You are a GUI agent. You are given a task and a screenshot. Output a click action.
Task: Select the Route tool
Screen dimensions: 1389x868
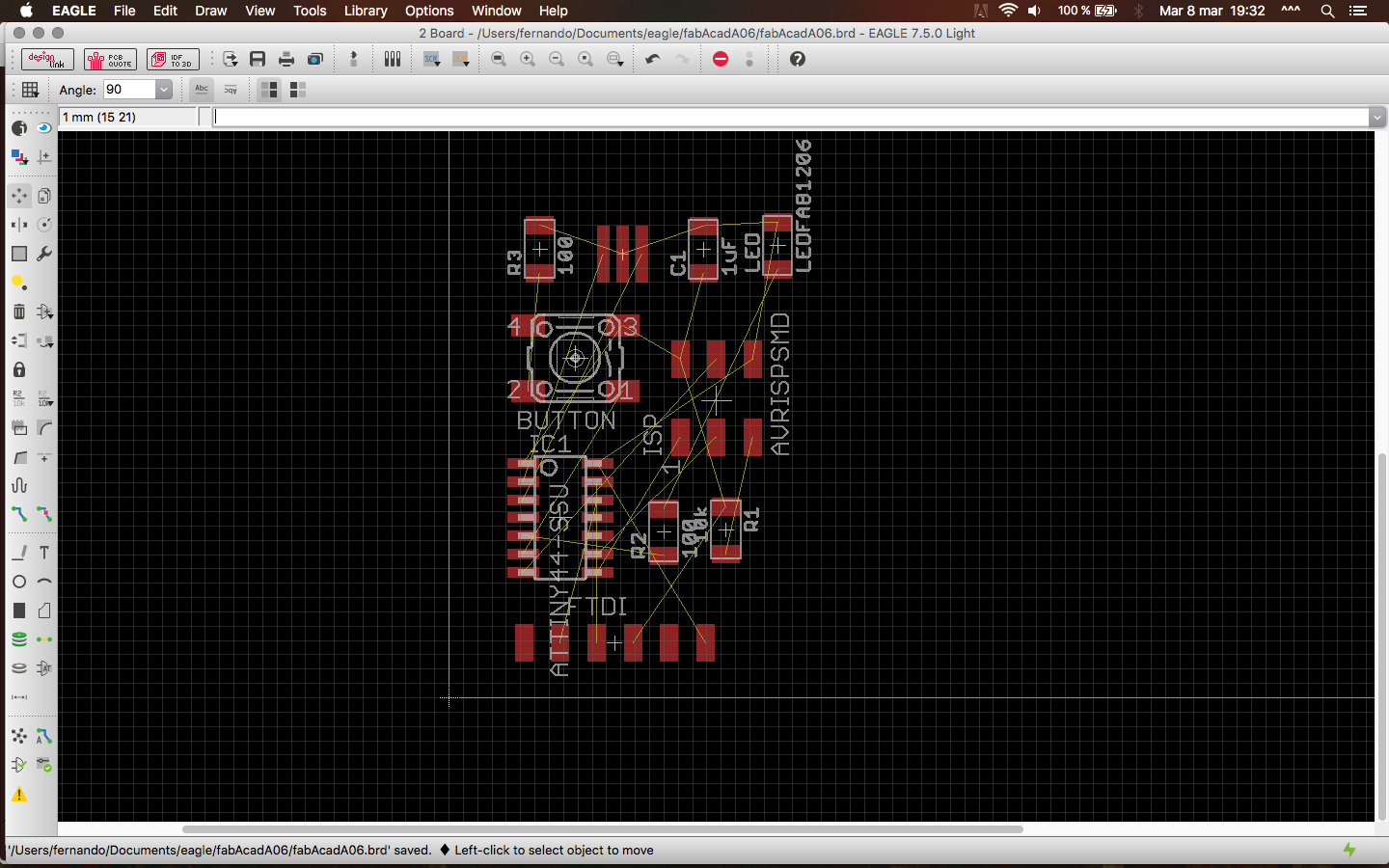19,514
